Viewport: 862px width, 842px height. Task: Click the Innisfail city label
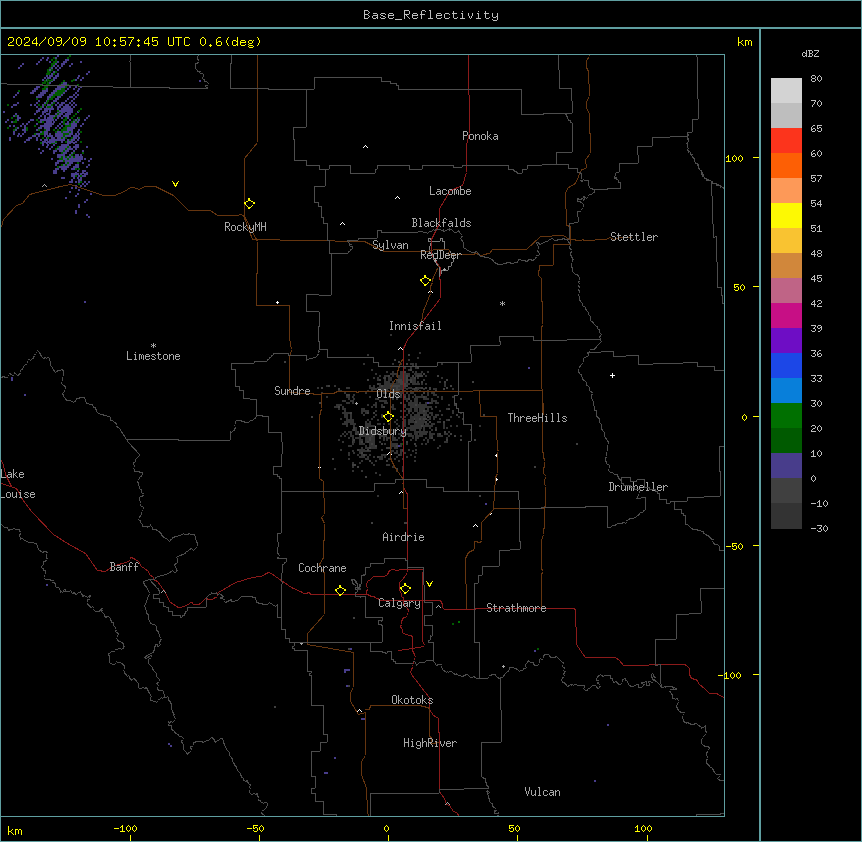[415, 326]
